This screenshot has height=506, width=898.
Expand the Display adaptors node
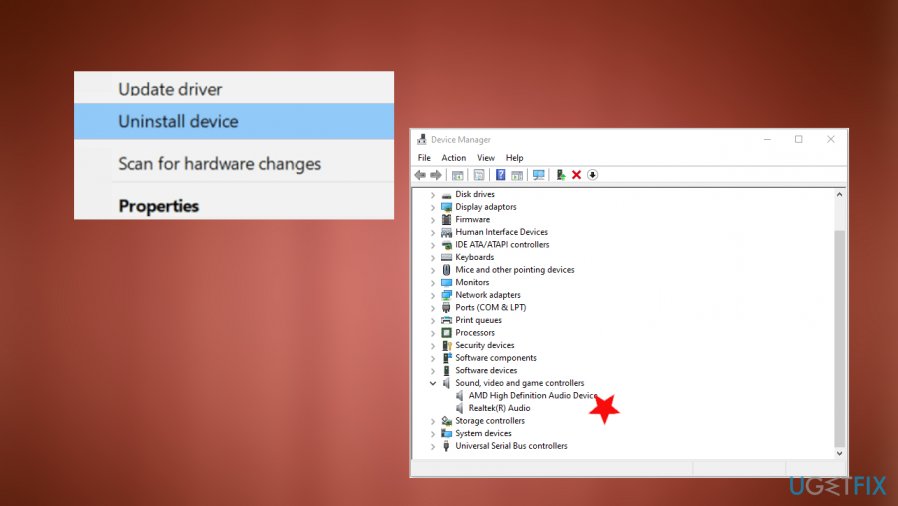point(433,207)
